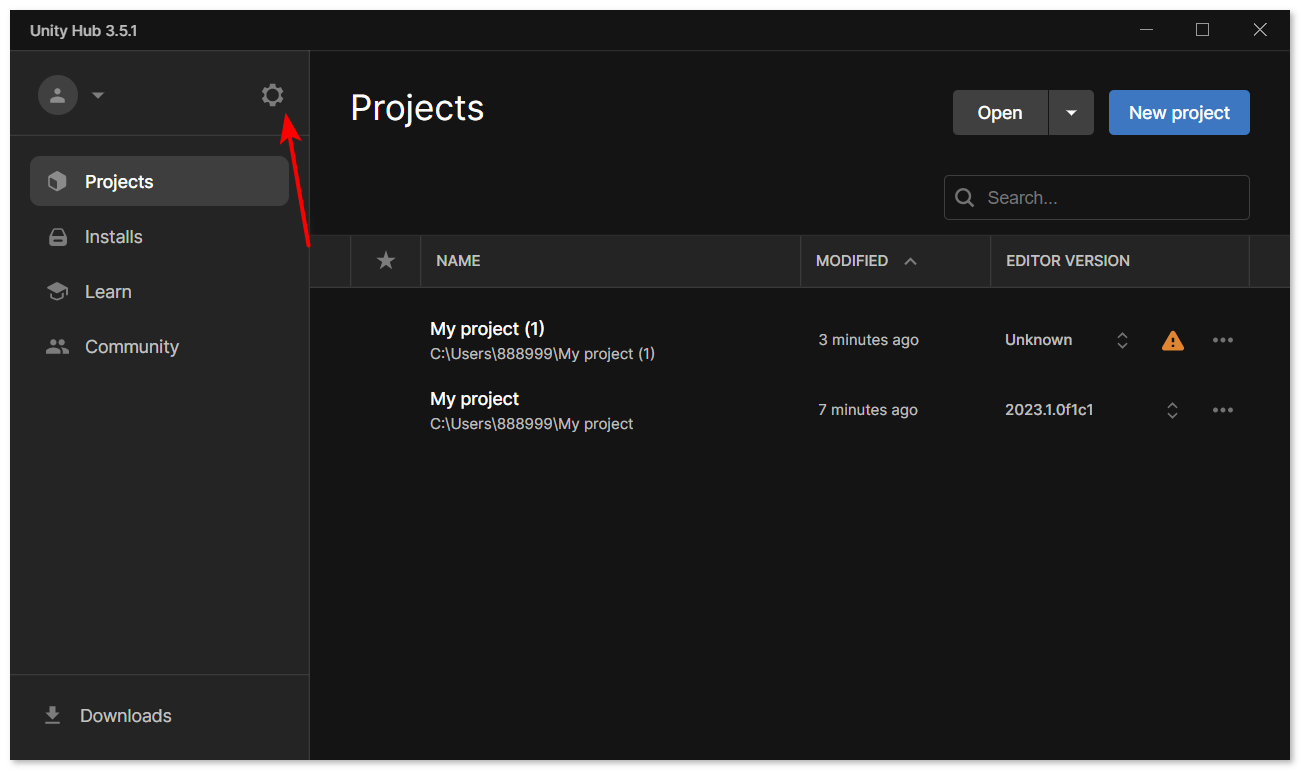The image size is (1301, 771).
Task: Close the Unity Hub window
Action: click(1260, 30)
